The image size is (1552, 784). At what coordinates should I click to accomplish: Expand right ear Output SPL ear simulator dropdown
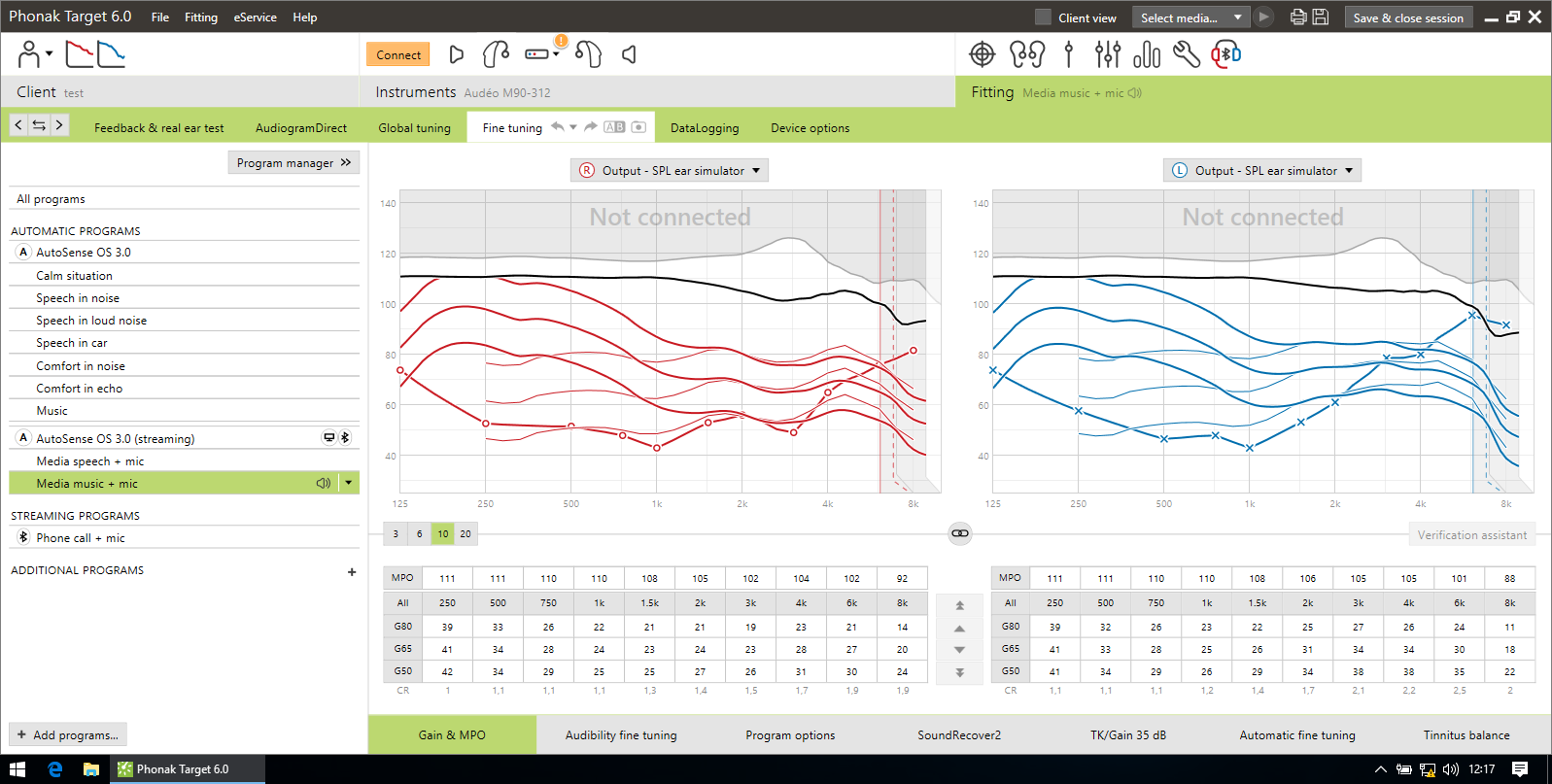point(672,170)
